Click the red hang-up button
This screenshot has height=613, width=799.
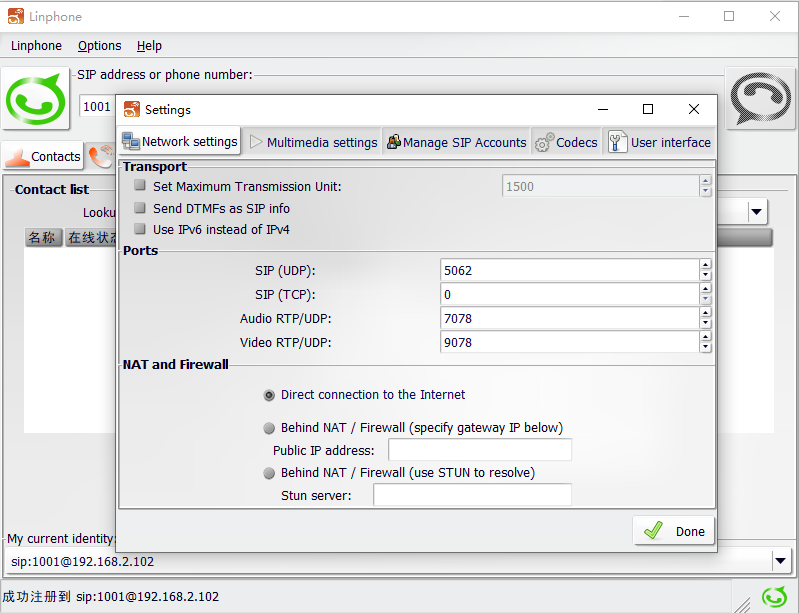[760, 98]
